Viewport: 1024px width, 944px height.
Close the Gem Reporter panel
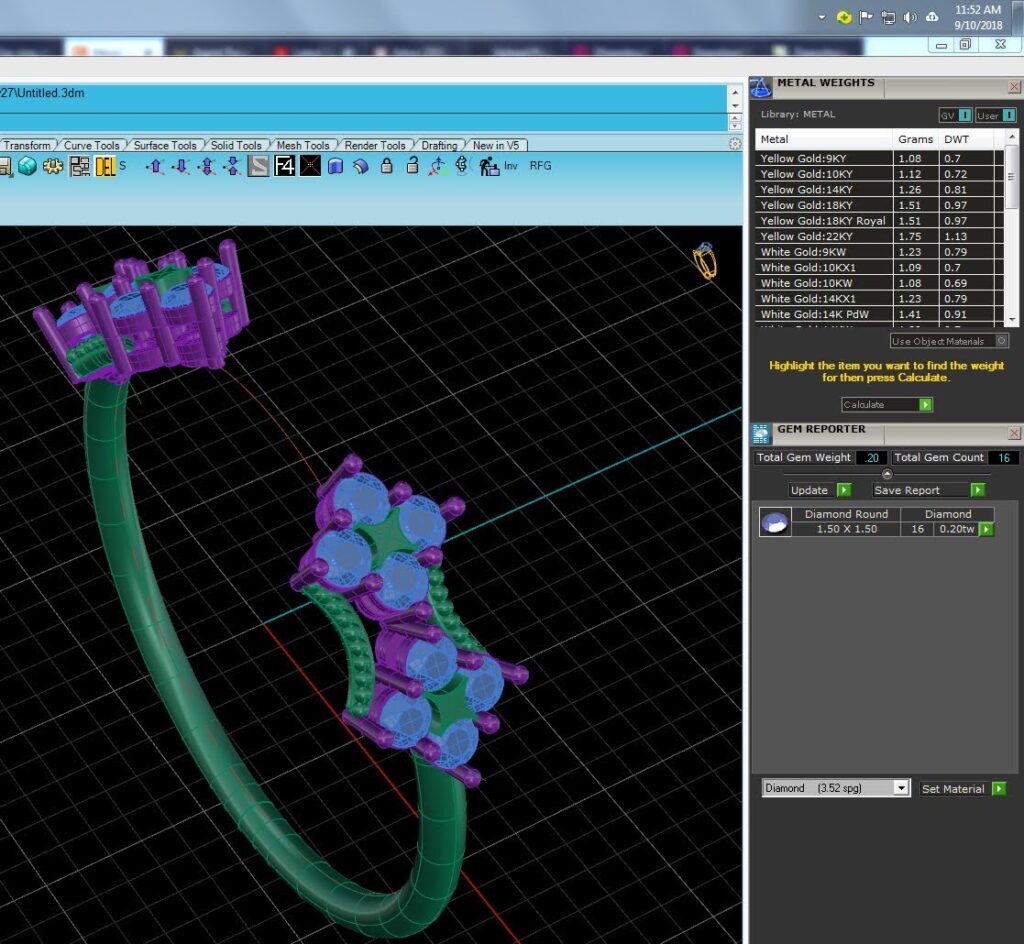tap(1014, 433)
